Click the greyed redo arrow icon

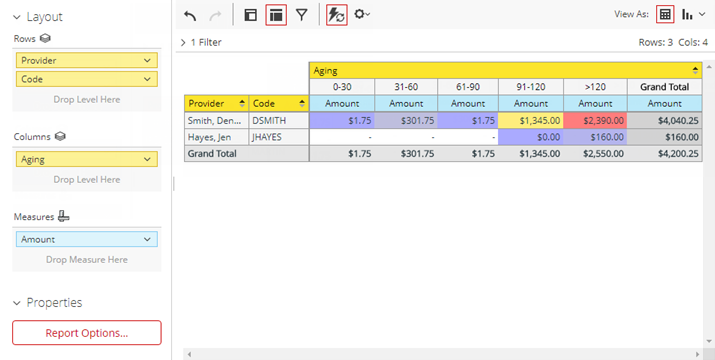[x=215, y=16]
